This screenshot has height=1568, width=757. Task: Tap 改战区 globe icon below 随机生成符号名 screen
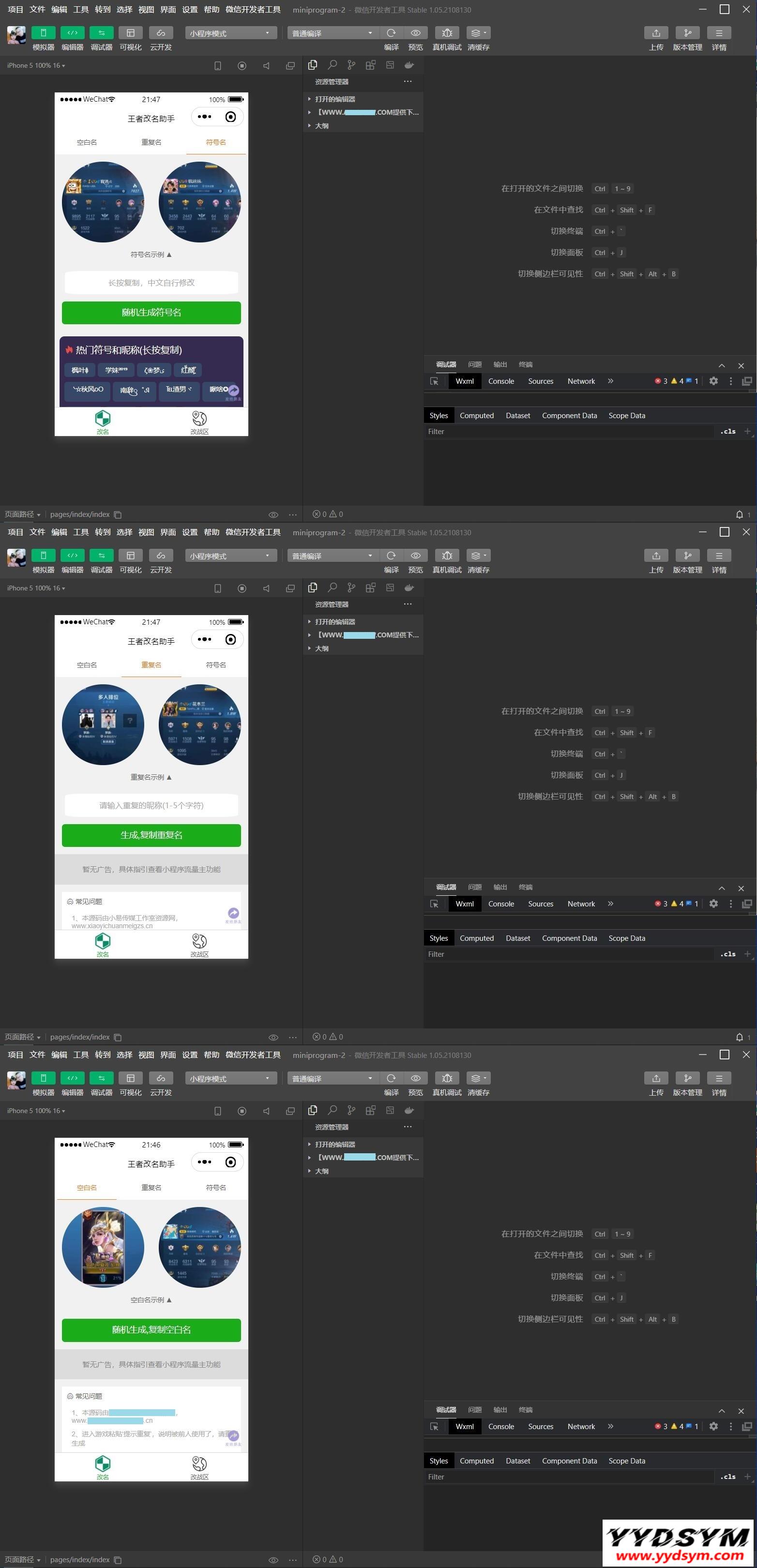pyautogui.click(x=199, y=419)
